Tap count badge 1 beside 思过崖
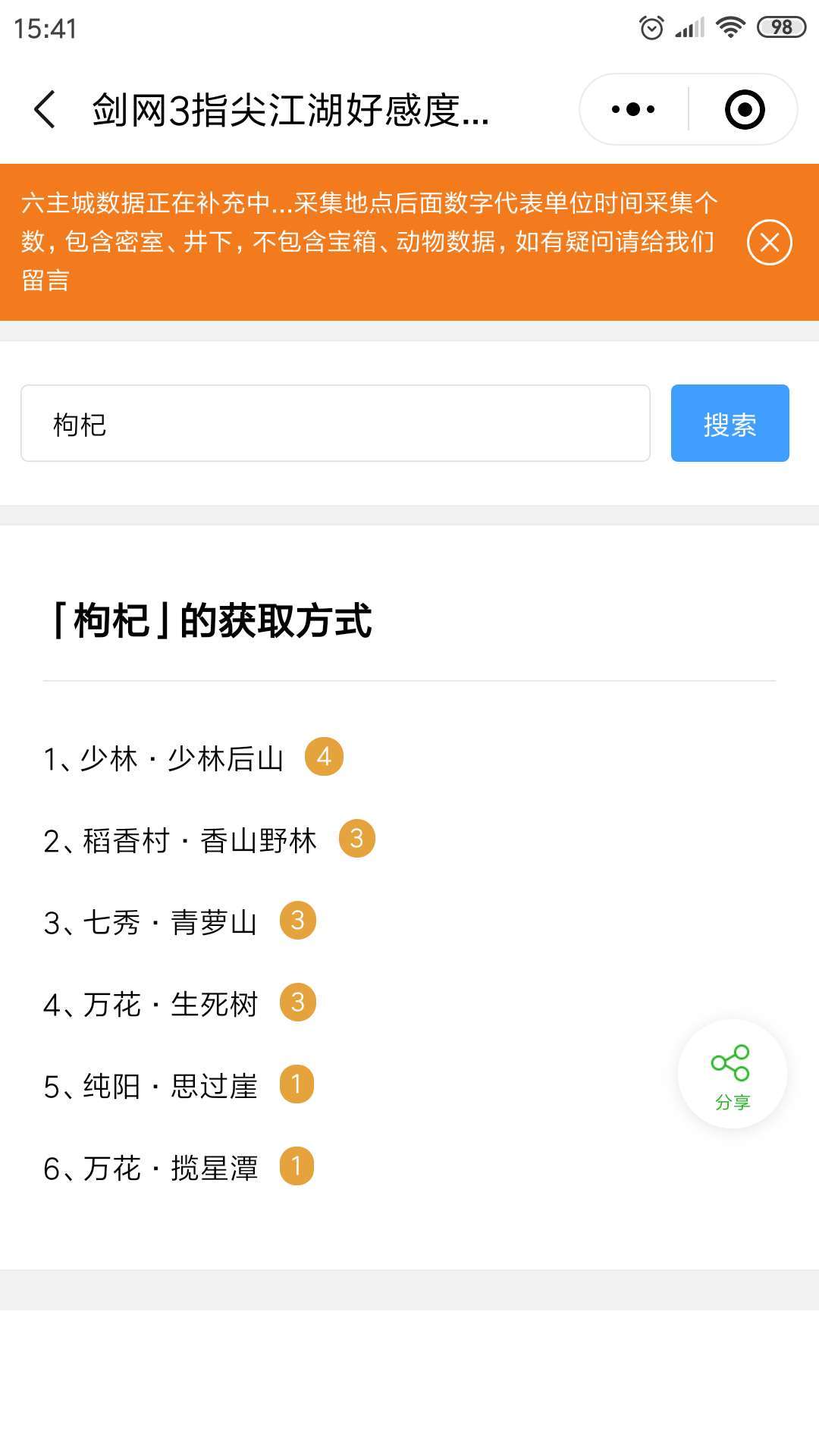The image size is (819, 1456). [297, 1084]
